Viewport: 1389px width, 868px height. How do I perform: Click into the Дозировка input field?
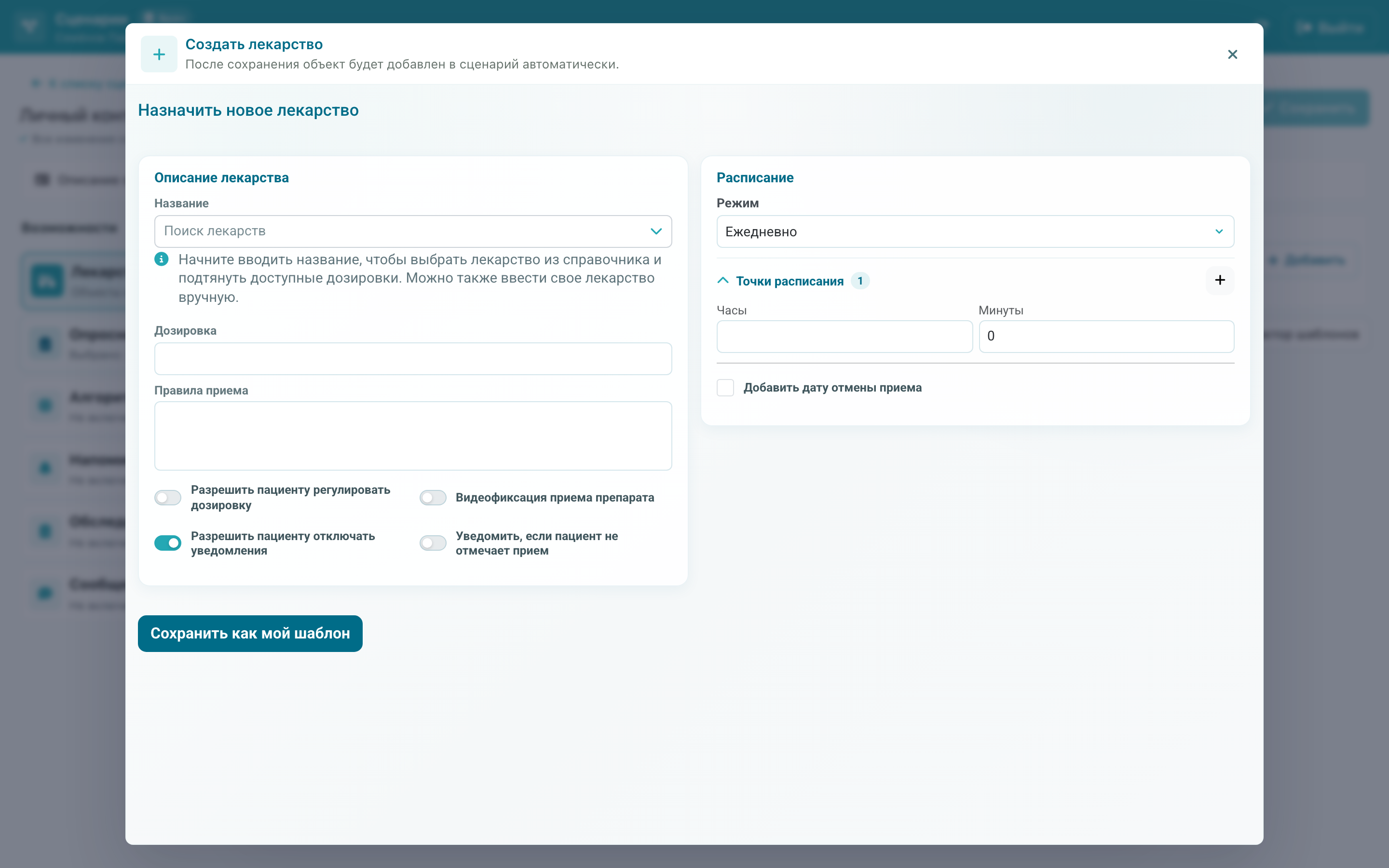point(413,359)
